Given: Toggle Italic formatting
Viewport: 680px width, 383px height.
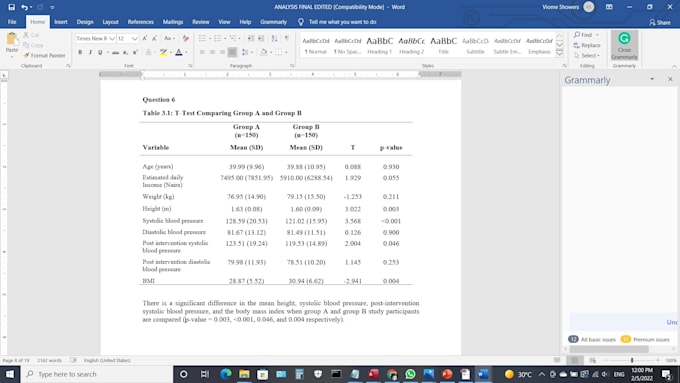Looking at the screenshot, I should point(90,52).
